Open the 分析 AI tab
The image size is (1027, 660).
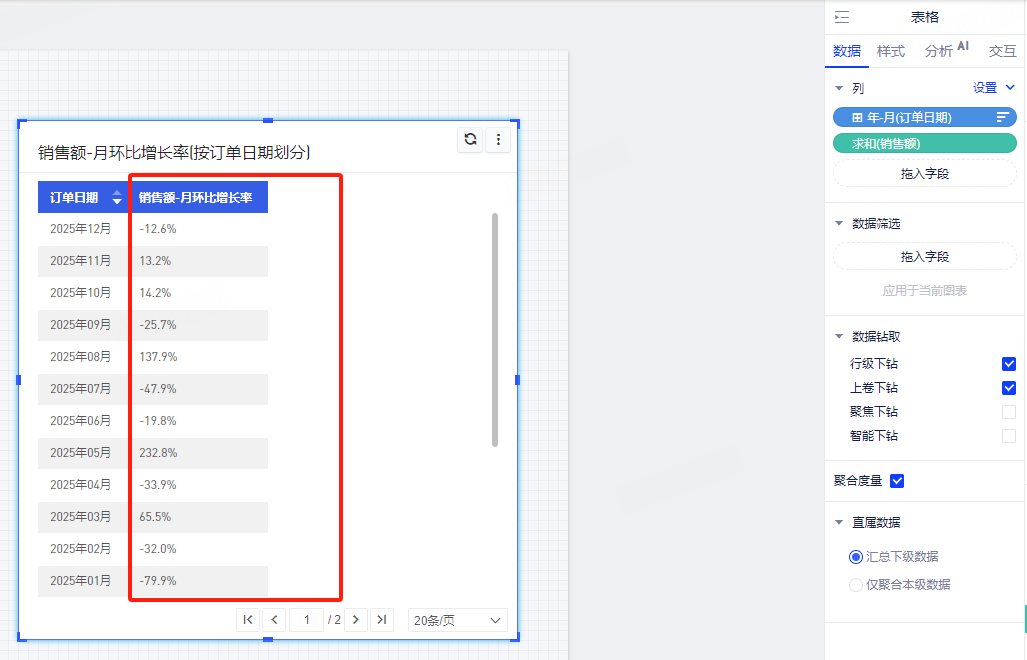coord(946,51)
